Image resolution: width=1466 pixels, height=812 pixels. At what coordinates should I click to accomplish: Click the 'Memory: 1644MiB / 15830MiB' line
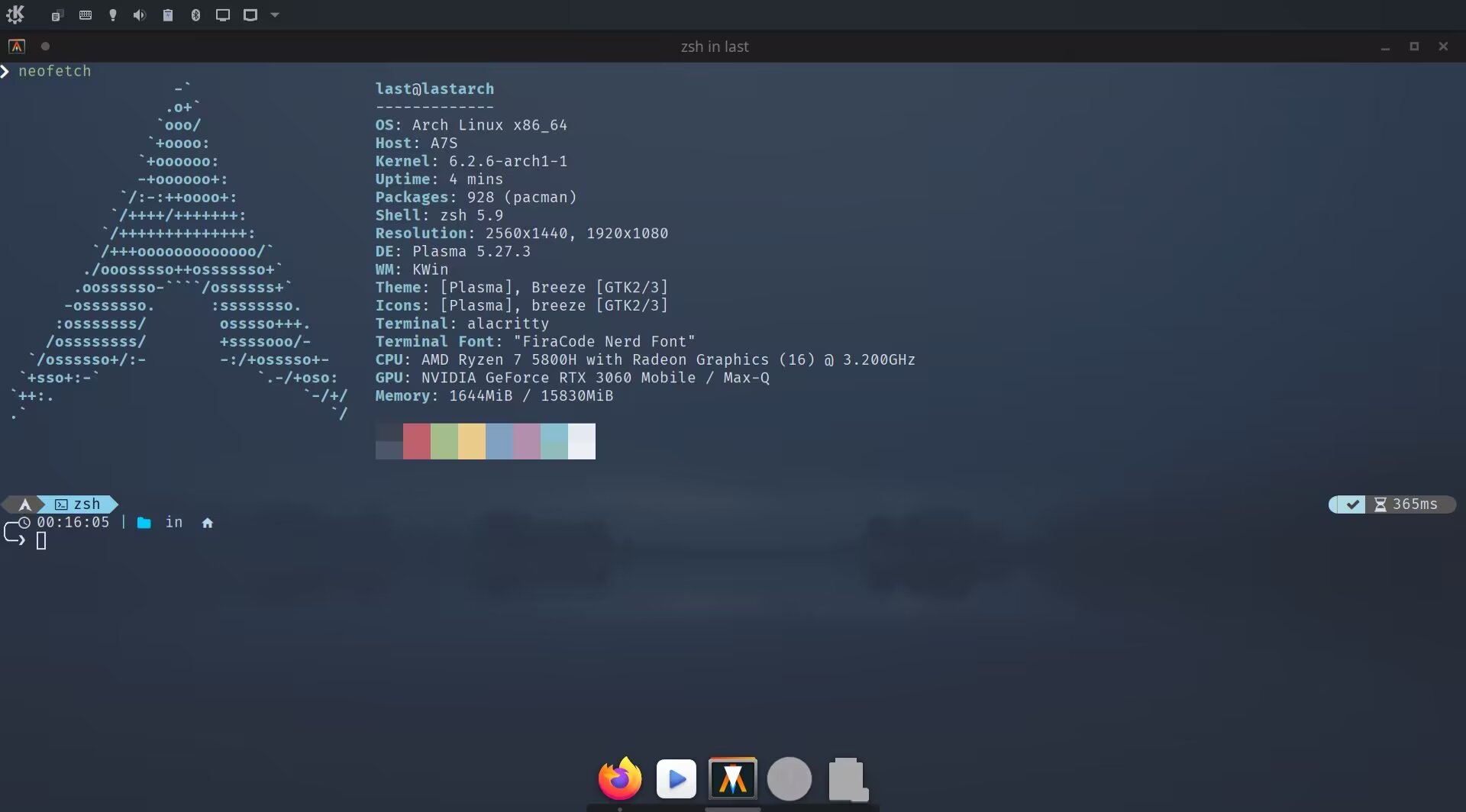pyautogui.click(x=494, y=396)
